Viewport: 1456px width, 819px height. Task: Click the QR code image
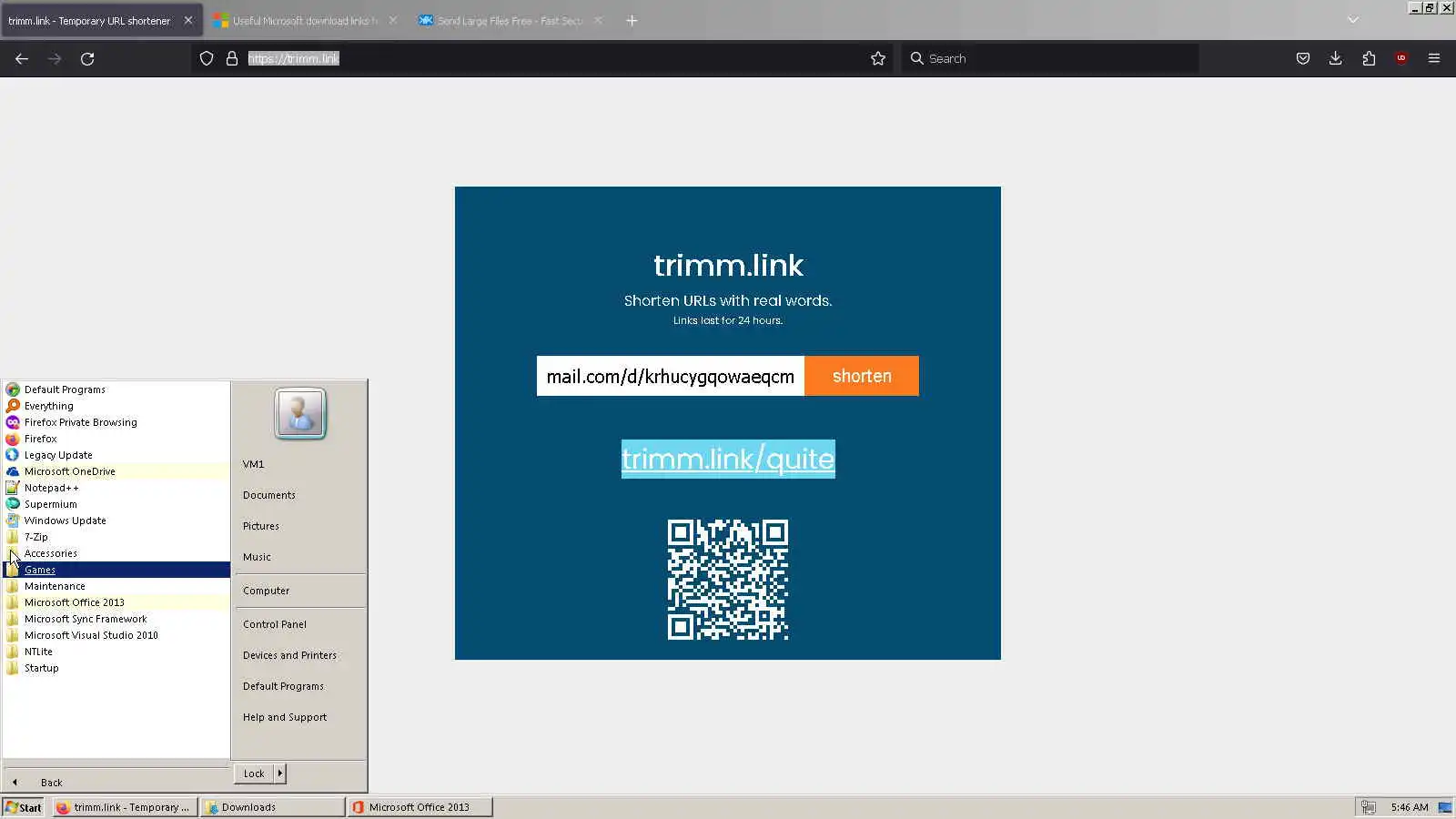pos(728,580)
